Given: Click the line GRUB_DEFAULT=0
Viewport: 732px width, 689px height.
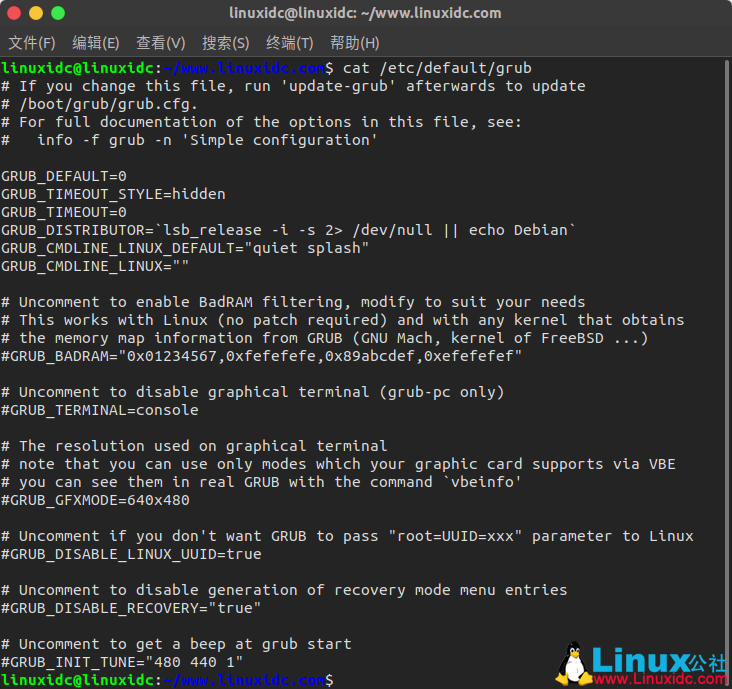Looking at the screenshot, I should 64,176.
